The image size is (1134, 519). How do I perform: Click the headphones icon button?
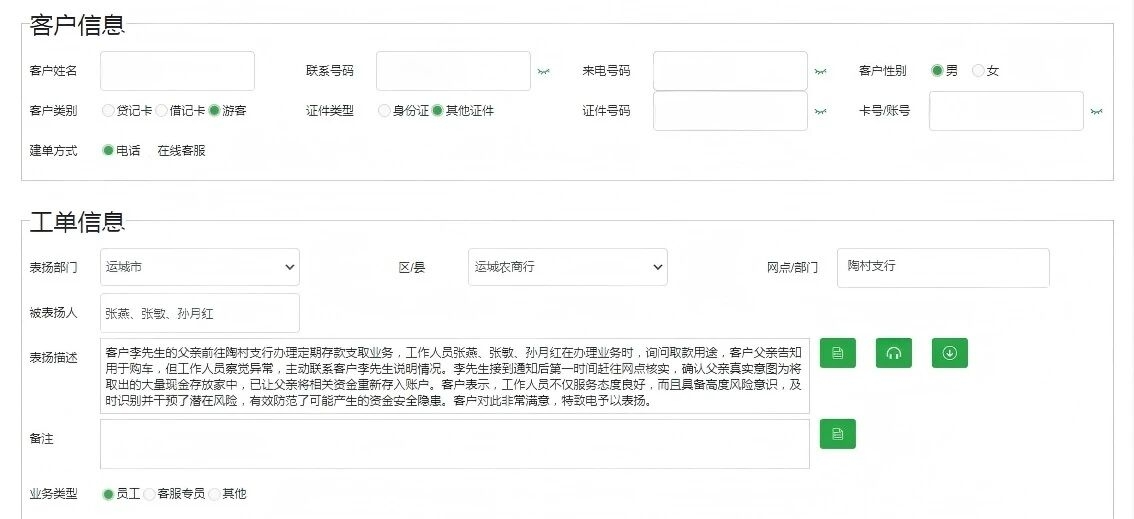point(894,353)
